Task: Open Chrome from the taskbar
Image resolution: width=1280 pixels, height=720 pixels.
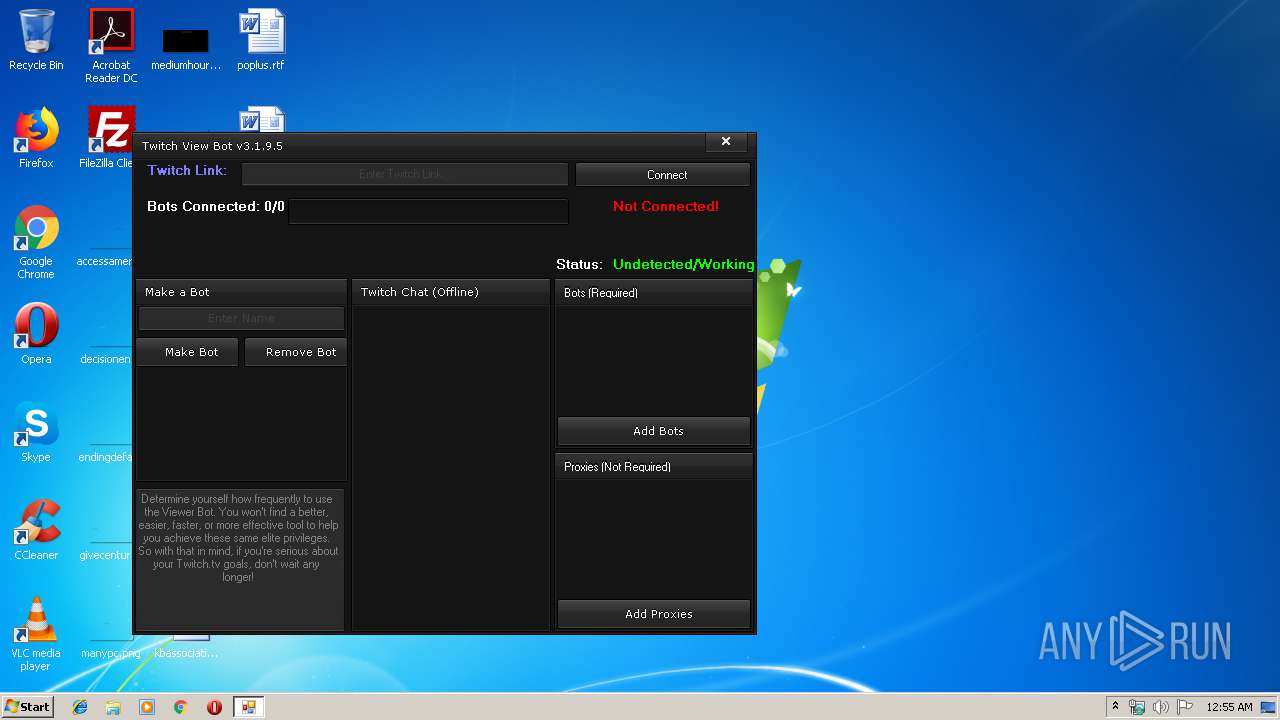Action: (x=181, y=707)
